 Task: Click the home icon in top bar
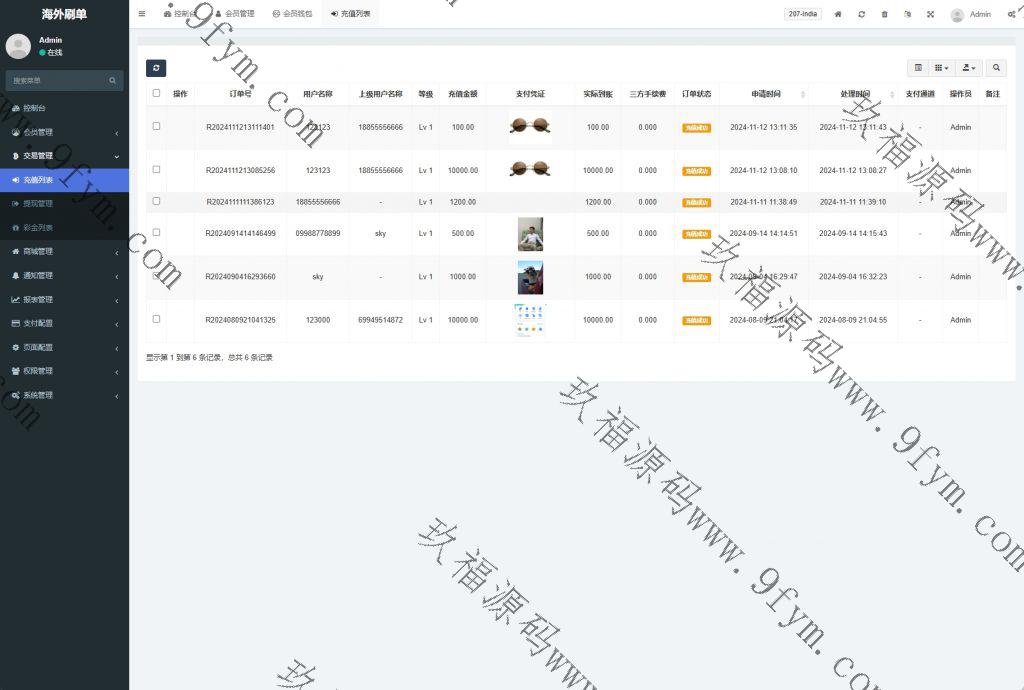[x=838, y=14]
